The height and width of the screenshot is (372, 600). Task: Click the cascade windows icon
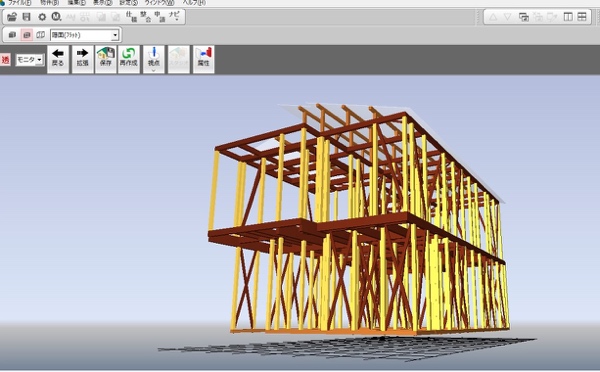(523, 17)
